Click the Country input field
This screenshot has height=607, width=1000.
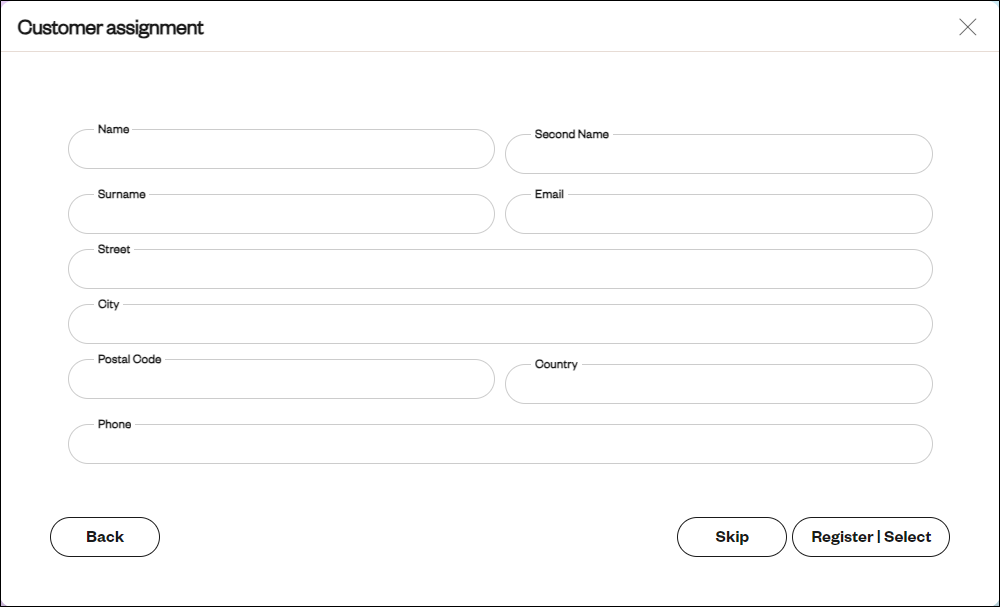click(719, 384)
